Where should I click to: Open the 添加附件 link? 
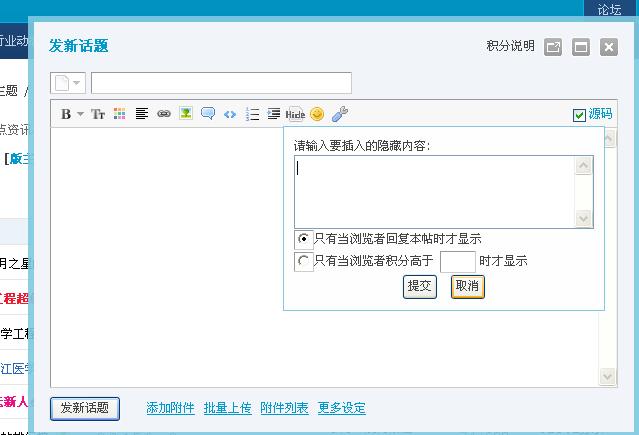point(170,408)
